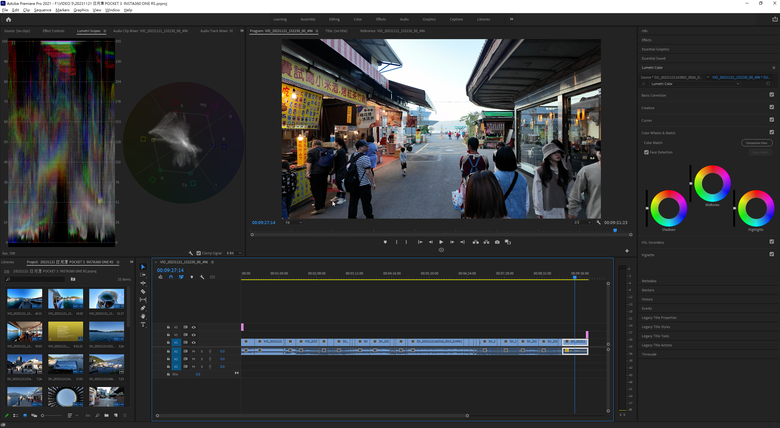Click Insert and overwrite as nests icon

160,277
